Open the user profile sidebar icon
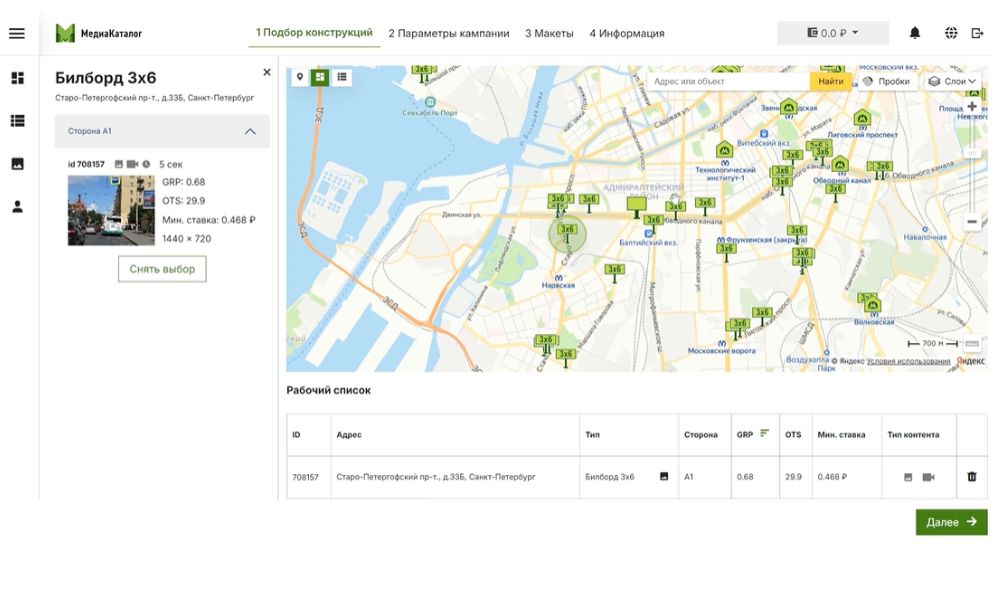The height and width of the screenshot is (600, 1000). pyautogui.click(x=17, y=207)
